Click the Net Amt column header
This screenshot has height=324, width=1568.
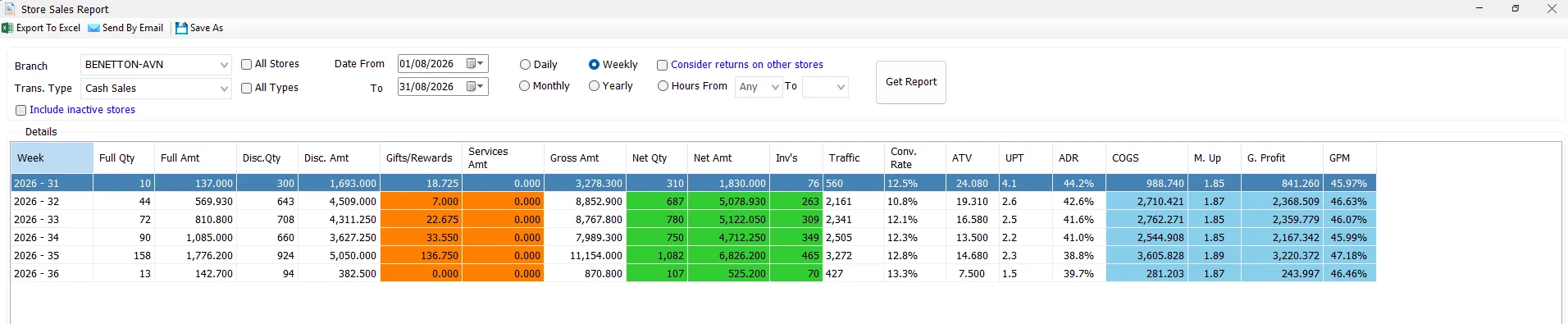point(728,158)
